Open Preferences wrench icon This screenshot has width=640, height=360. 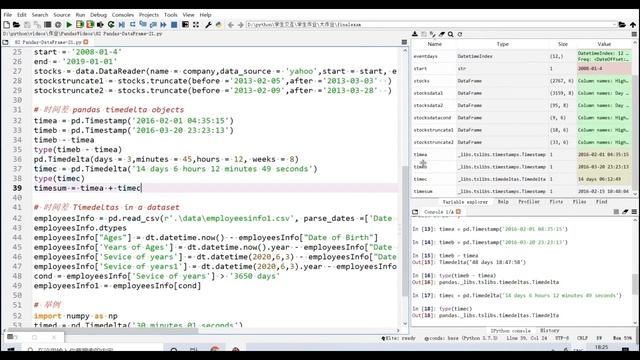coord(209,25)
